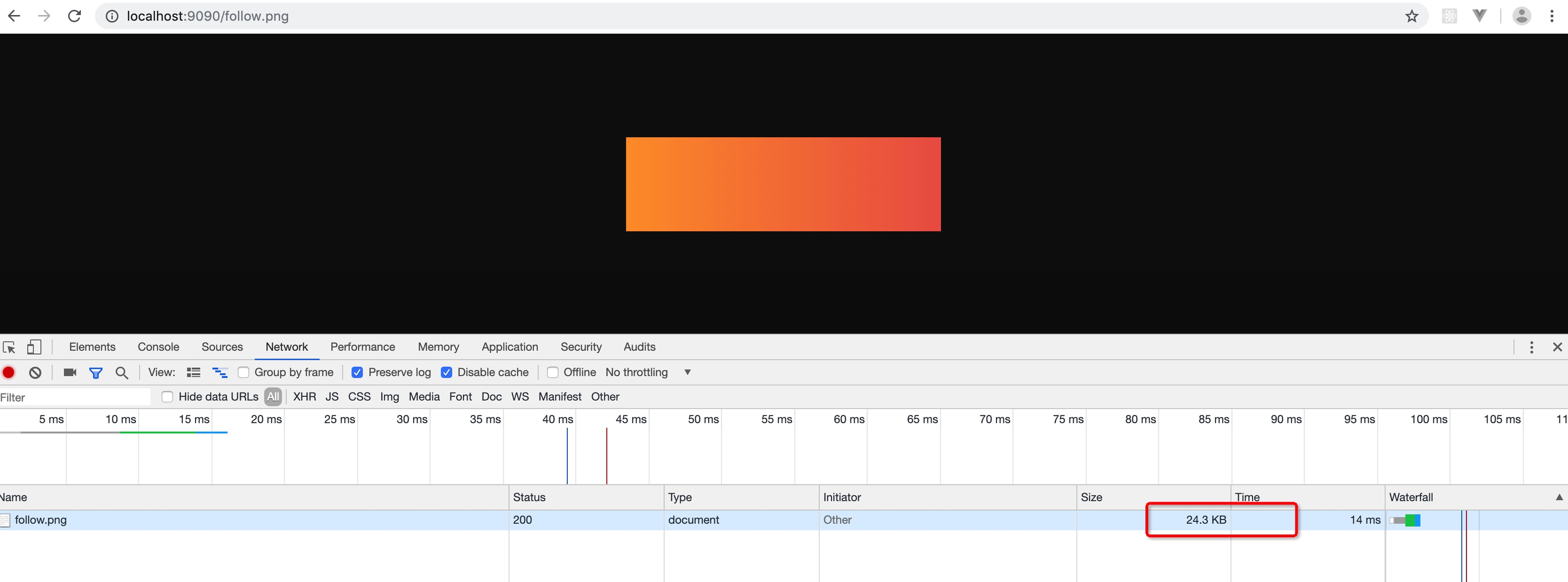1568x582 pixels.
Task: Open the Performance tab
Action: (x=362, y=347)
